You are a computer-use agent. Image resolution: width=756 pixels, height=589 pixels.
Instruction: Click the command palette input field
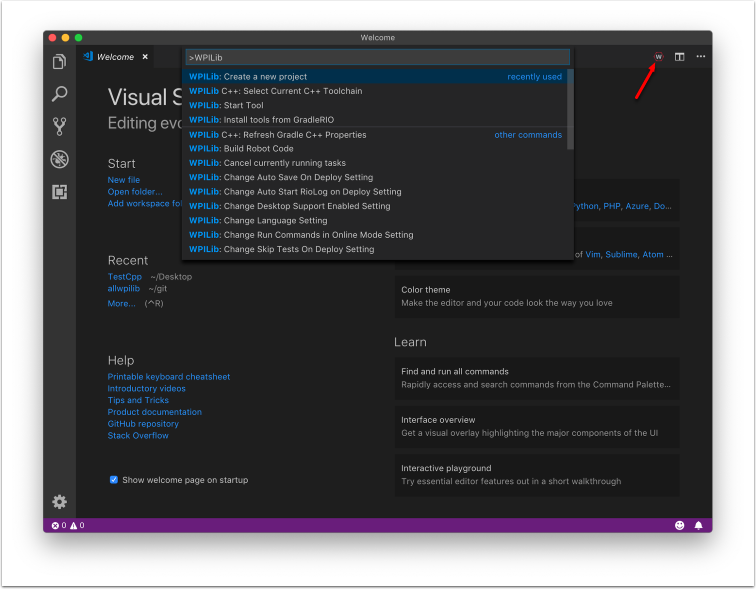coord(377,58)
